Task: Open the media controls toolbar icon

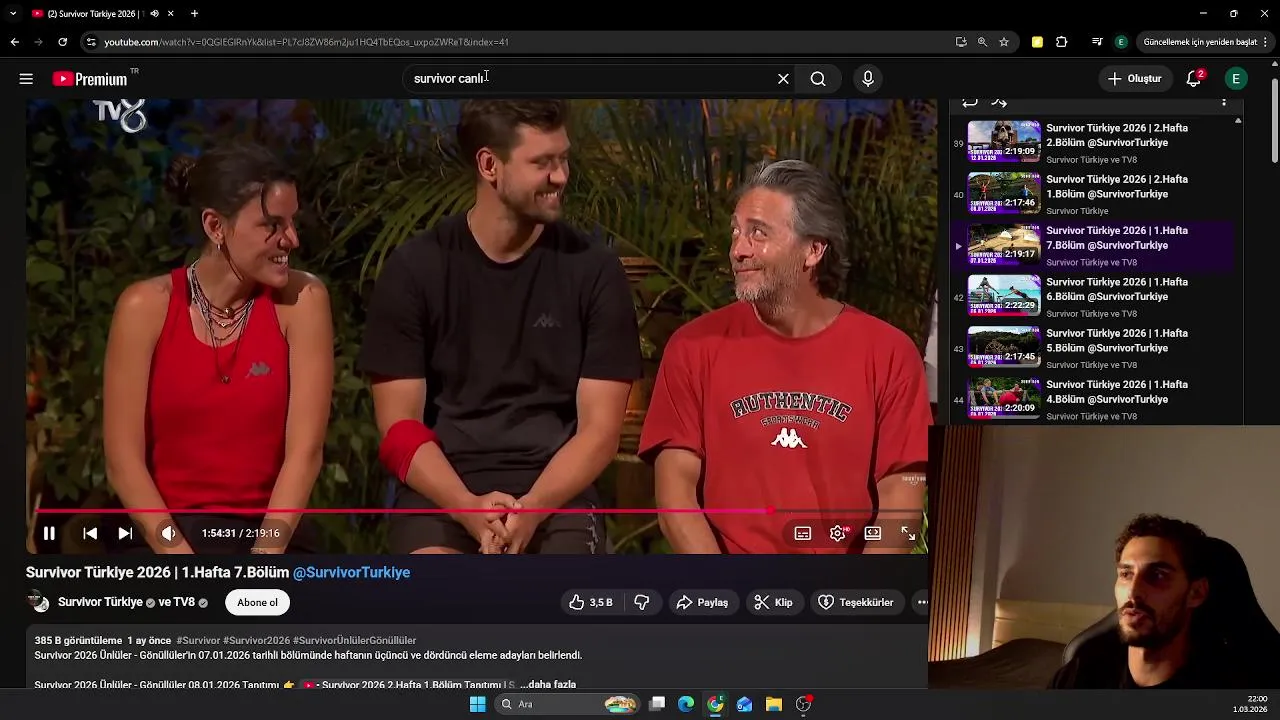Action: pos(1097,42)
